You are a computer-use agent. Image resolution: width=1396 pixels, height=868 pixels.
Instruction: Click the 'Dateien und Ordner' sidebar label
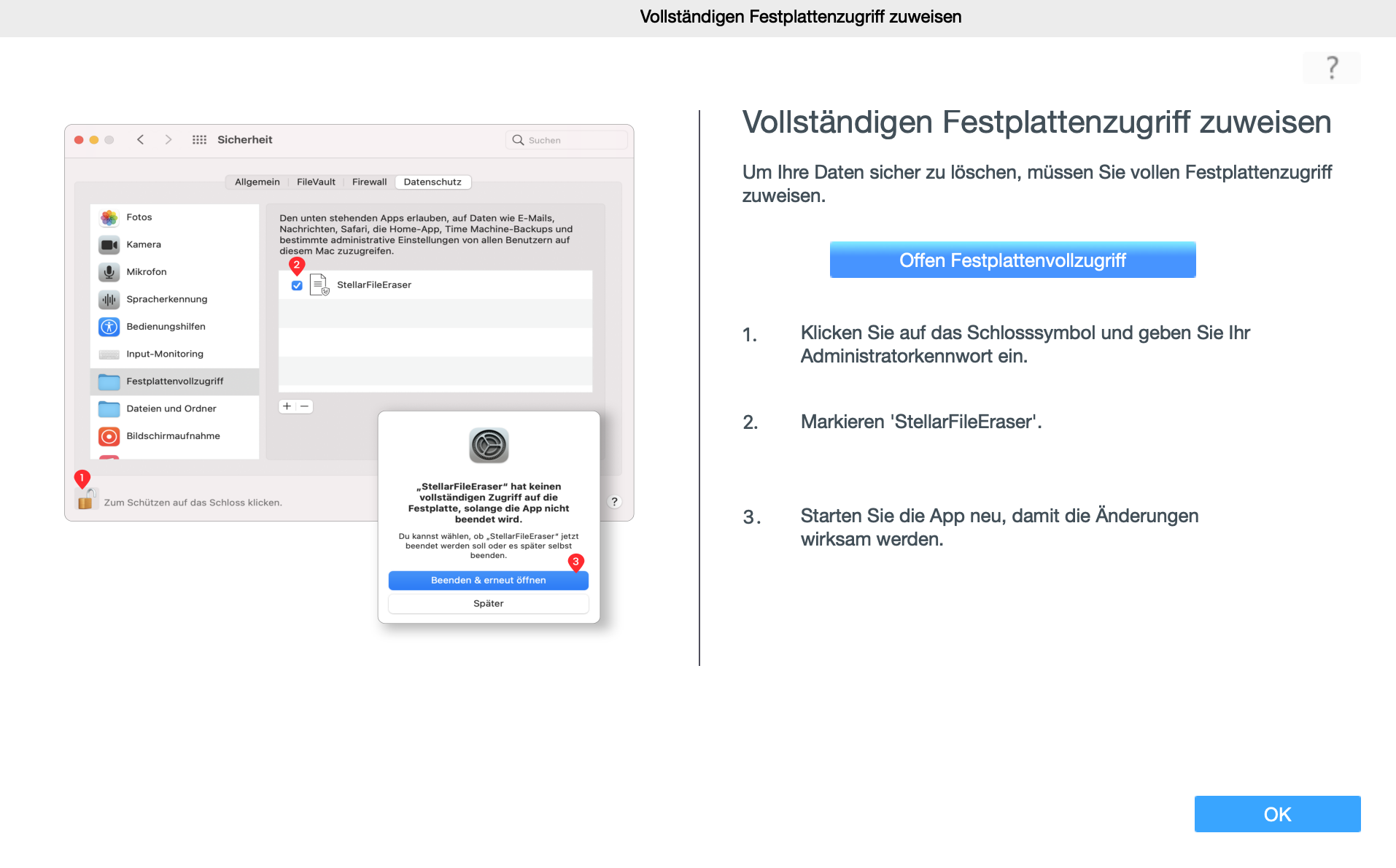[171, 408]
